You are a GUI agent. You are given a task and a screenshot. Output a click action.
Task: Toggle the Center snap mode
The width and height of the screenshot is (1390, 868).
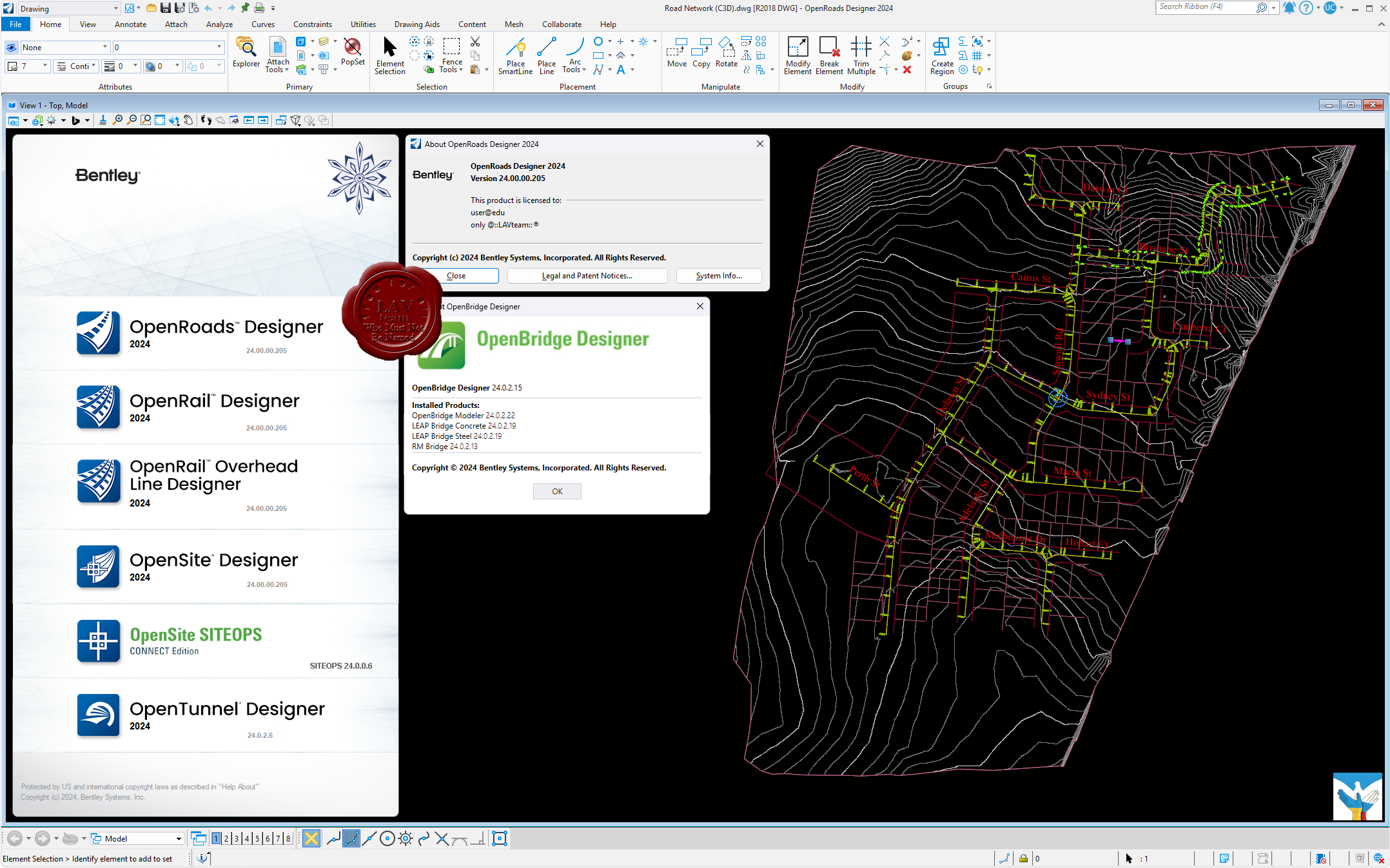pos(387,838)
